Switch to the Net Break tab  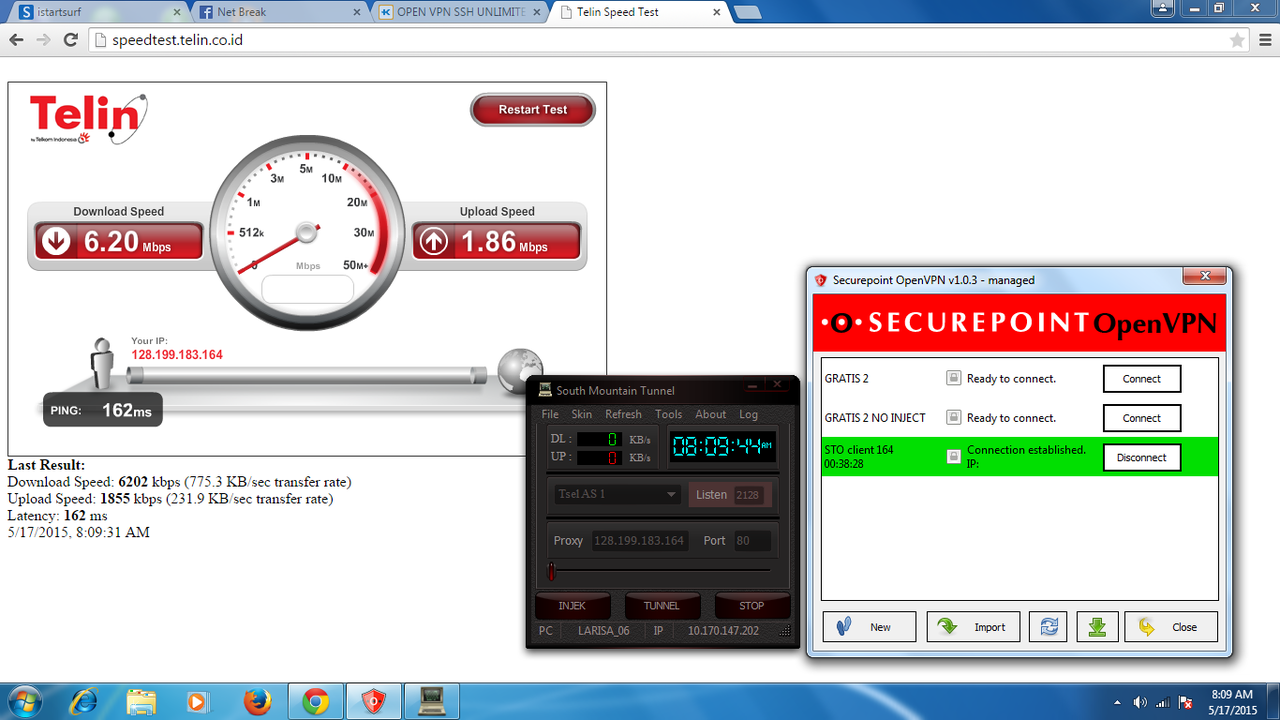[x=278, y=12]
